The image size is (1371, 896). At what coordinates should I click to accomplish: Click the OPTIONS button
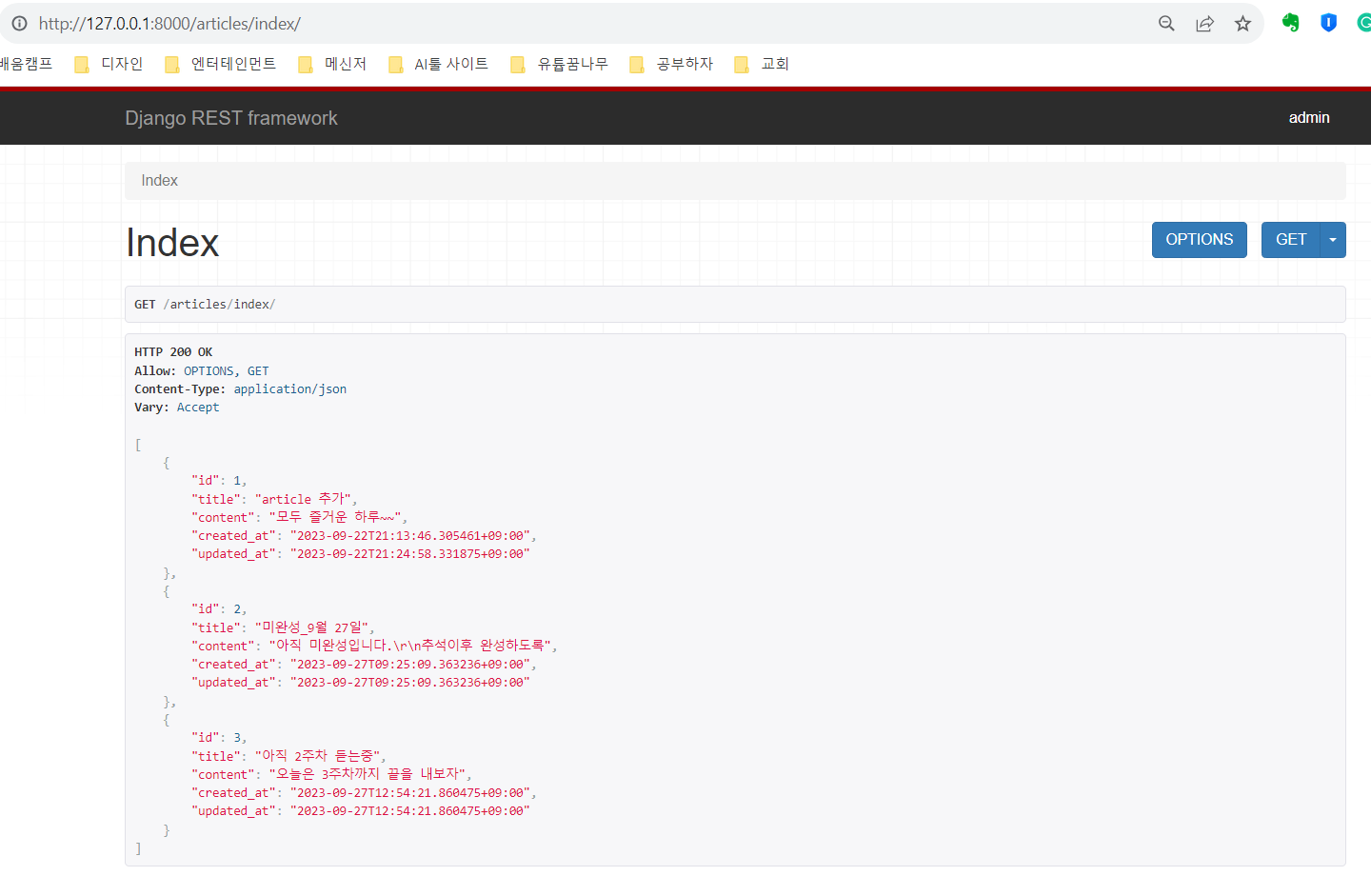(x=1200, y=240)
